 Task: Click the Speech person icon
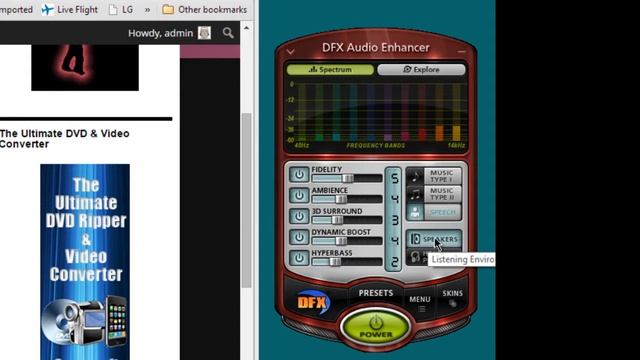(x=415, y=212)
